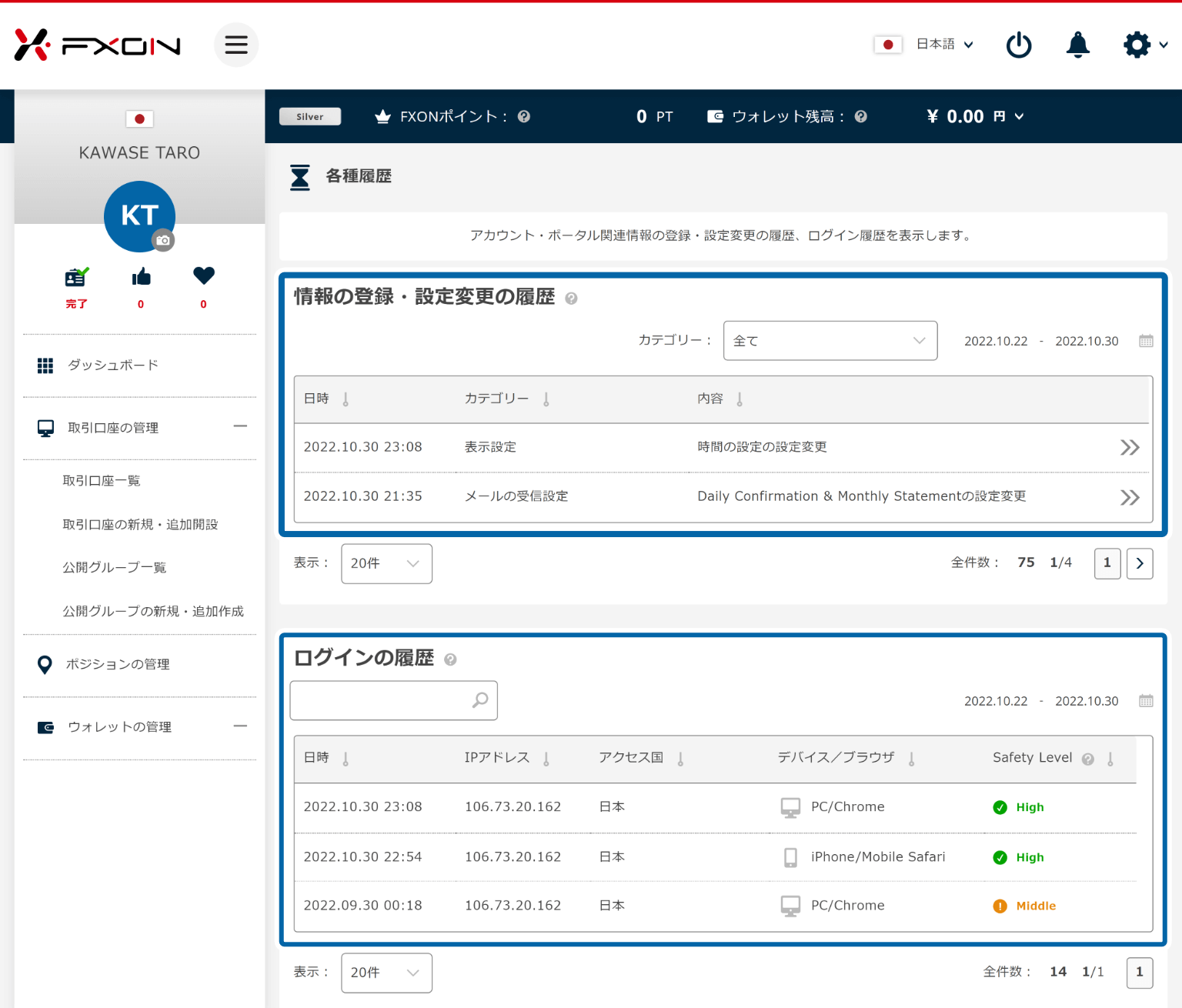Open 表示 20件 dropdown under login history
This screenshot has height=1008, width=1182.
386,973
